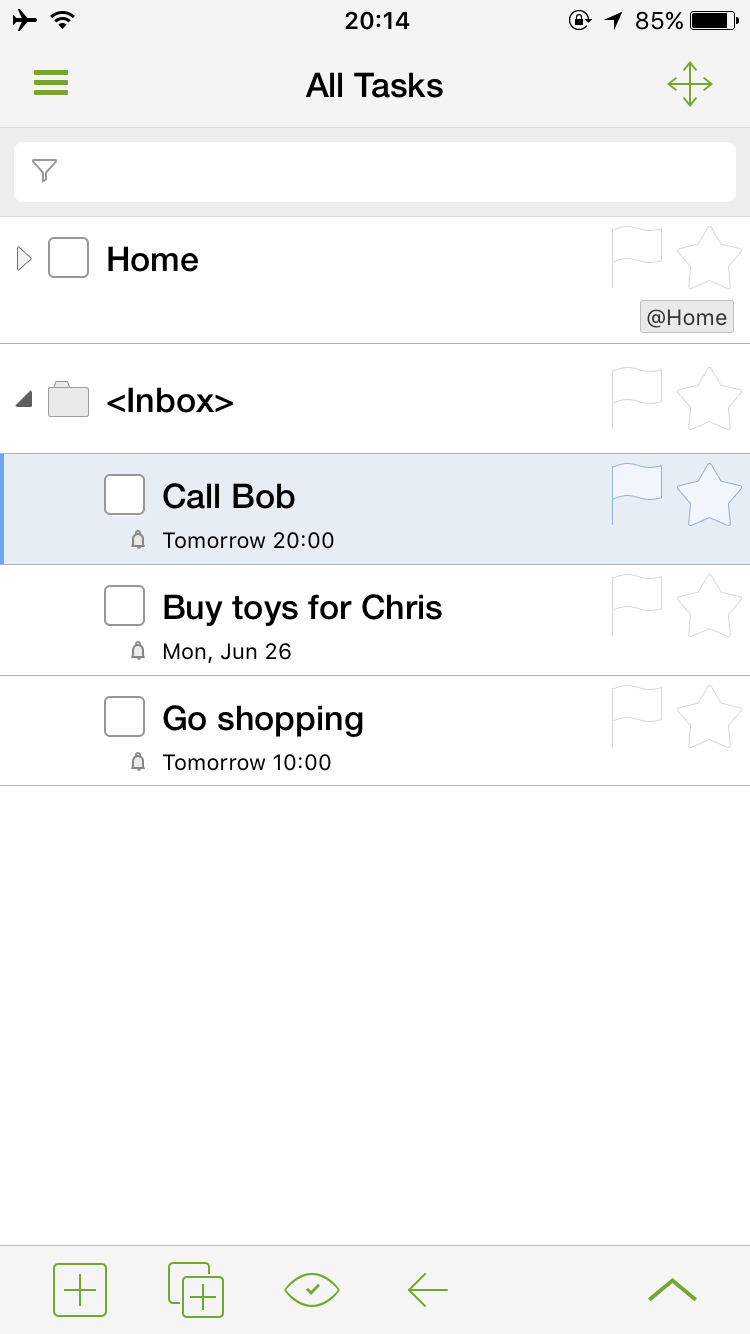Screen dimensions: 750x1334
Task: Open the Tomorrow 20:00 reminder on Call Bob
Action: pos(248,541)
